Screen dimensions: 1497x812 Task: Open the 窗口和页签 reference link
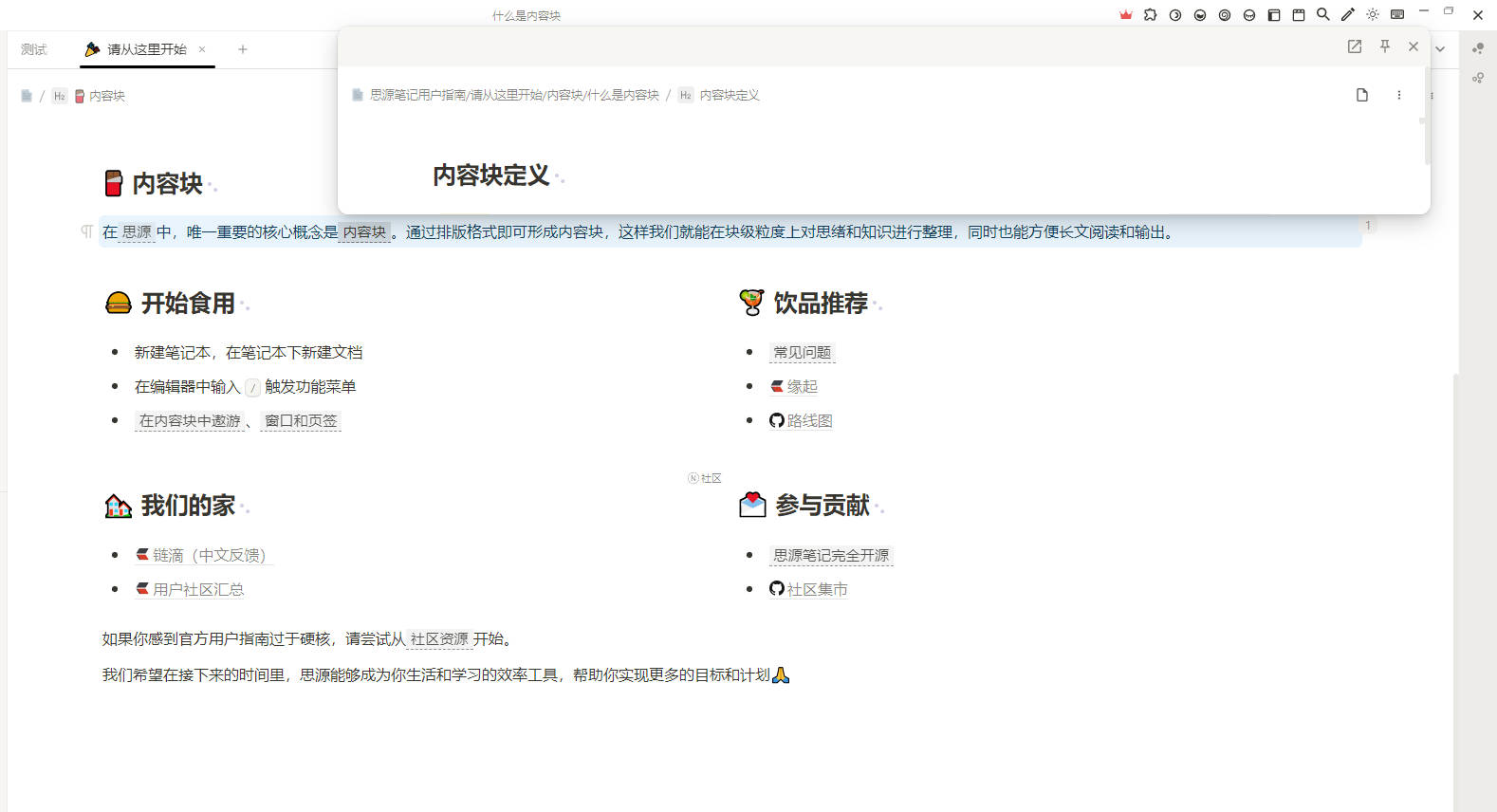pyautogui.click(x=301, y=420)
